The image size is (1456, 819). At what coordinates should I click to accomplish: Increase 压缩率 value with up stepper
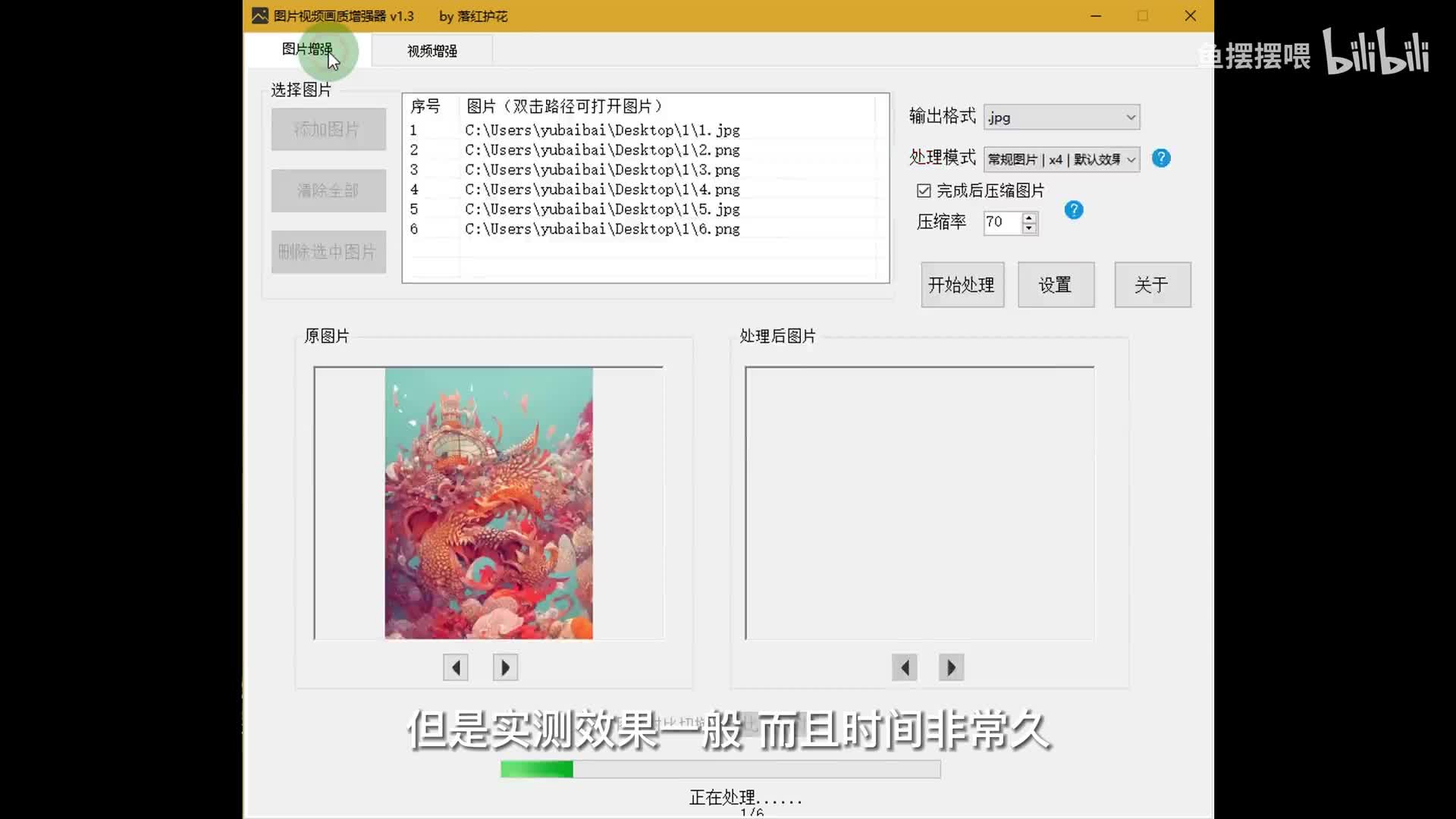pyautogui.click(x=1029, y=218)
